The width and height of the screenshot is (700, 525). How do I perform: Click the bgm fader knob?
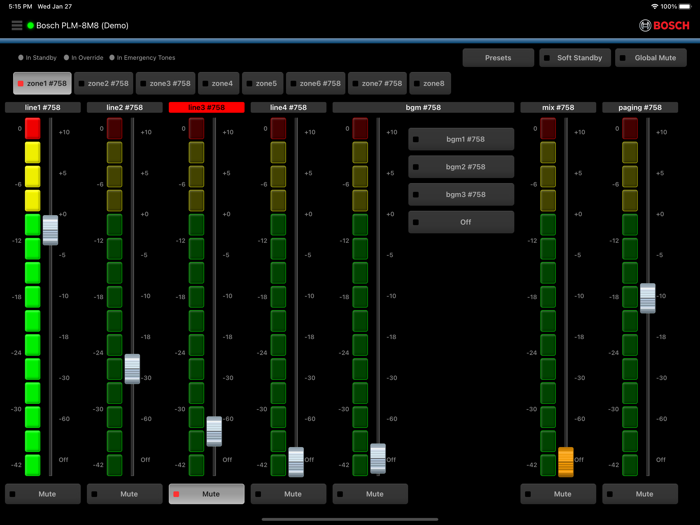[x=378, y=458]
